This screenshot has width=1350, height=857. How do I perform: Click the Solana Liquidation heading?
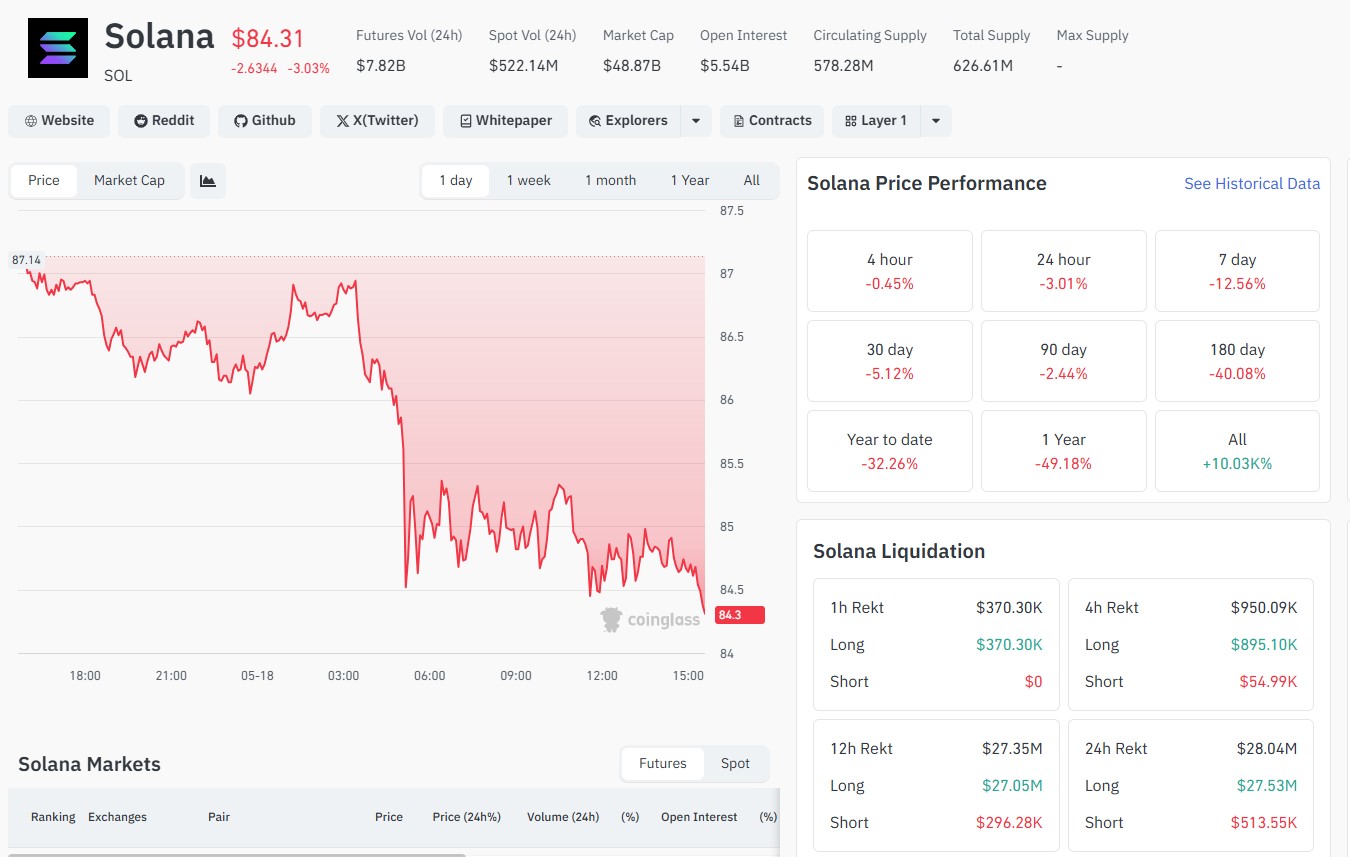pos(899,552)
